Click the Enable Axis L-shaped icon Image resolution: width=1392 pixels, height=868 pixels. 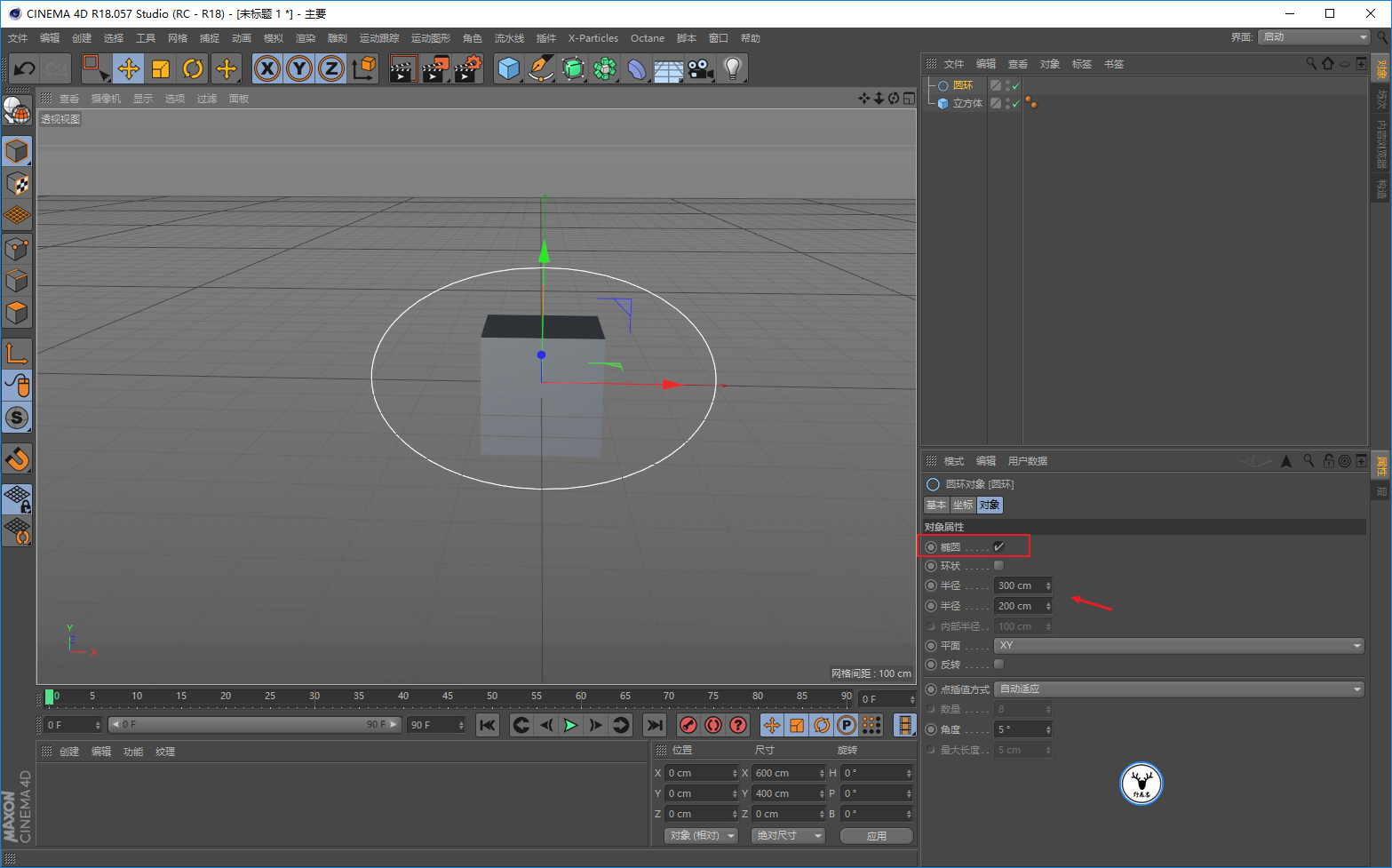[x=17, y=354]
